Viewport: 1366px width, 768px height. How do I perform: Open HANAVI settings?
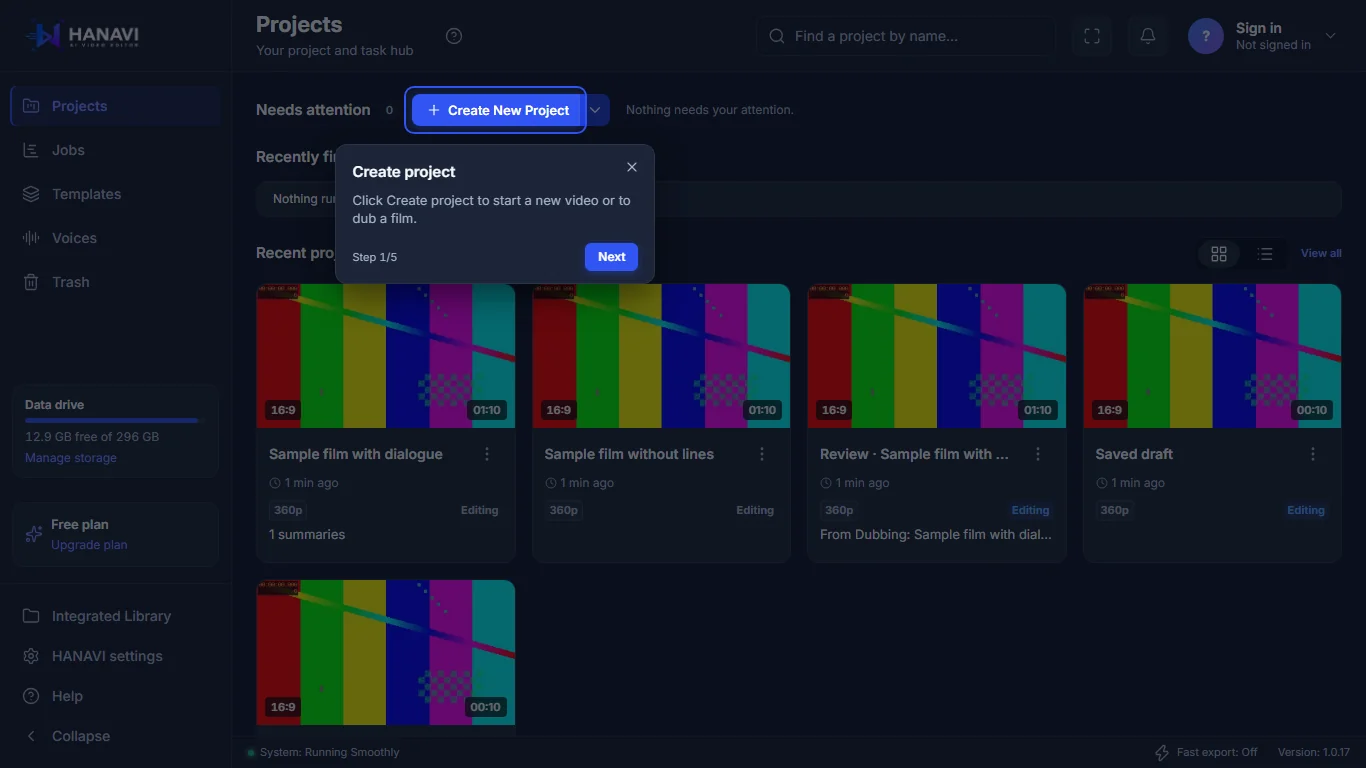tap(116, 656)
